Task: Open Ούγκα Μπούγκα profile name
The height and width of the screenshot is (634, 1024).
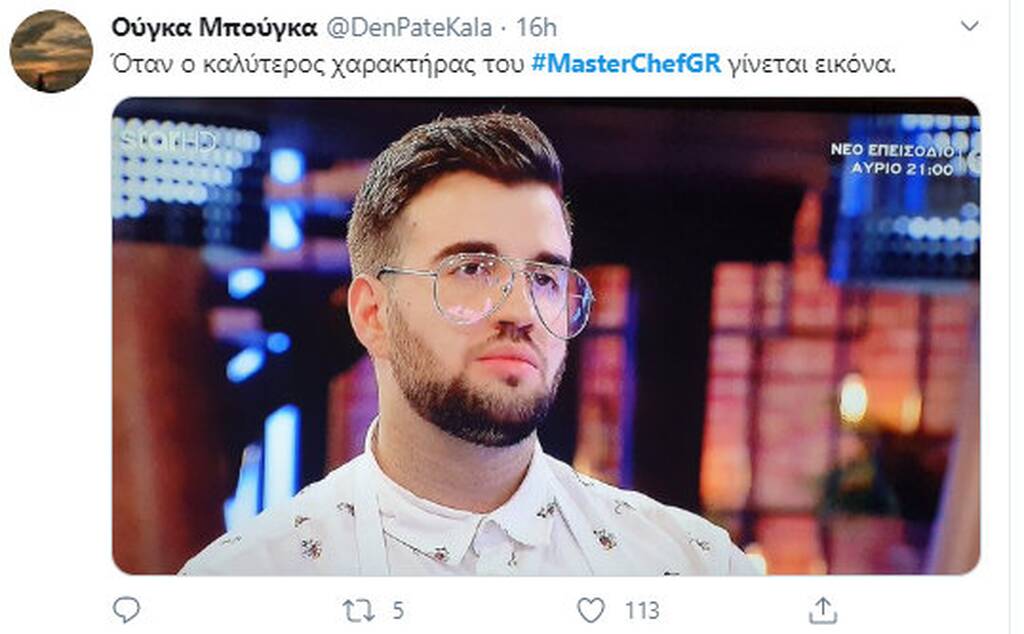Action: pyautogui.click(x=214, y=27)
